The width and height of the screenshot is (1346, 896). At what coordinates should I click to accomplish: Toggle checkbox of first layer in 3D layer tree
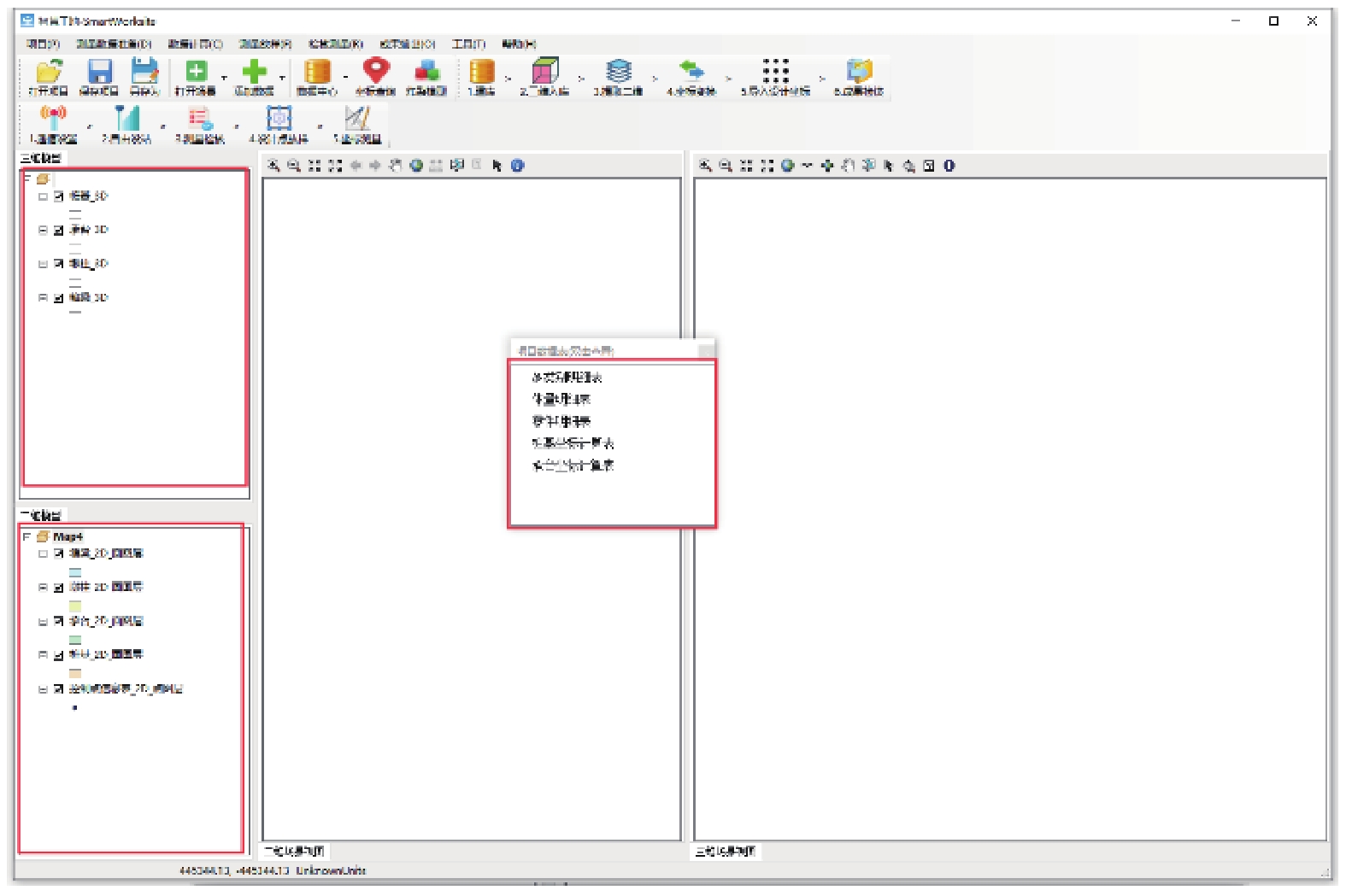[59, 196]
